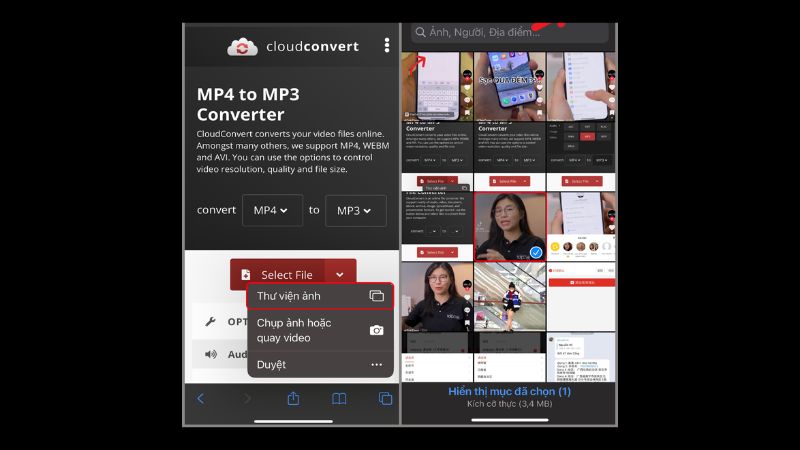Tap Kích cỡ thực (3,4 MB) text

pos(509,404)
